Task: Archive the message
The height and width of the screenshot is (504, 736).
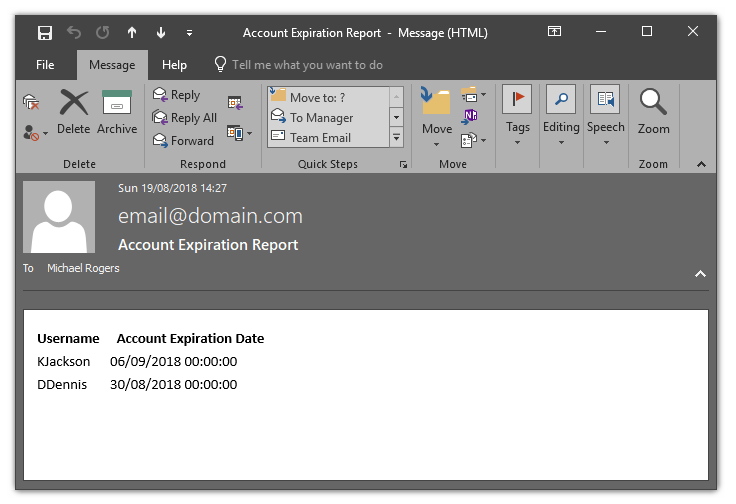Action: (x=117, y=111)
